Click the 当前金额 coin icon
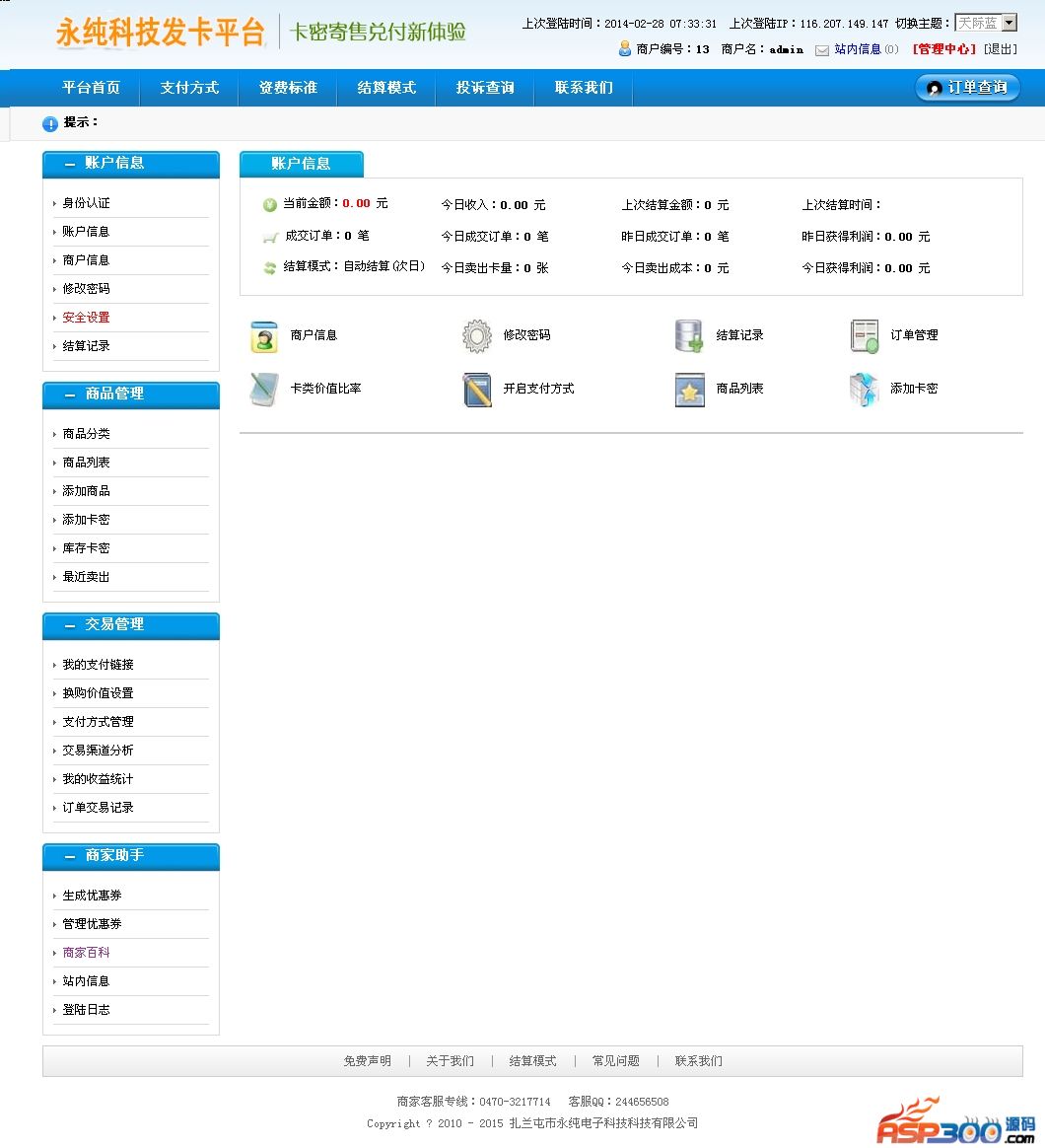This screenshot has height=1148, width=1045. pos(270,205)
